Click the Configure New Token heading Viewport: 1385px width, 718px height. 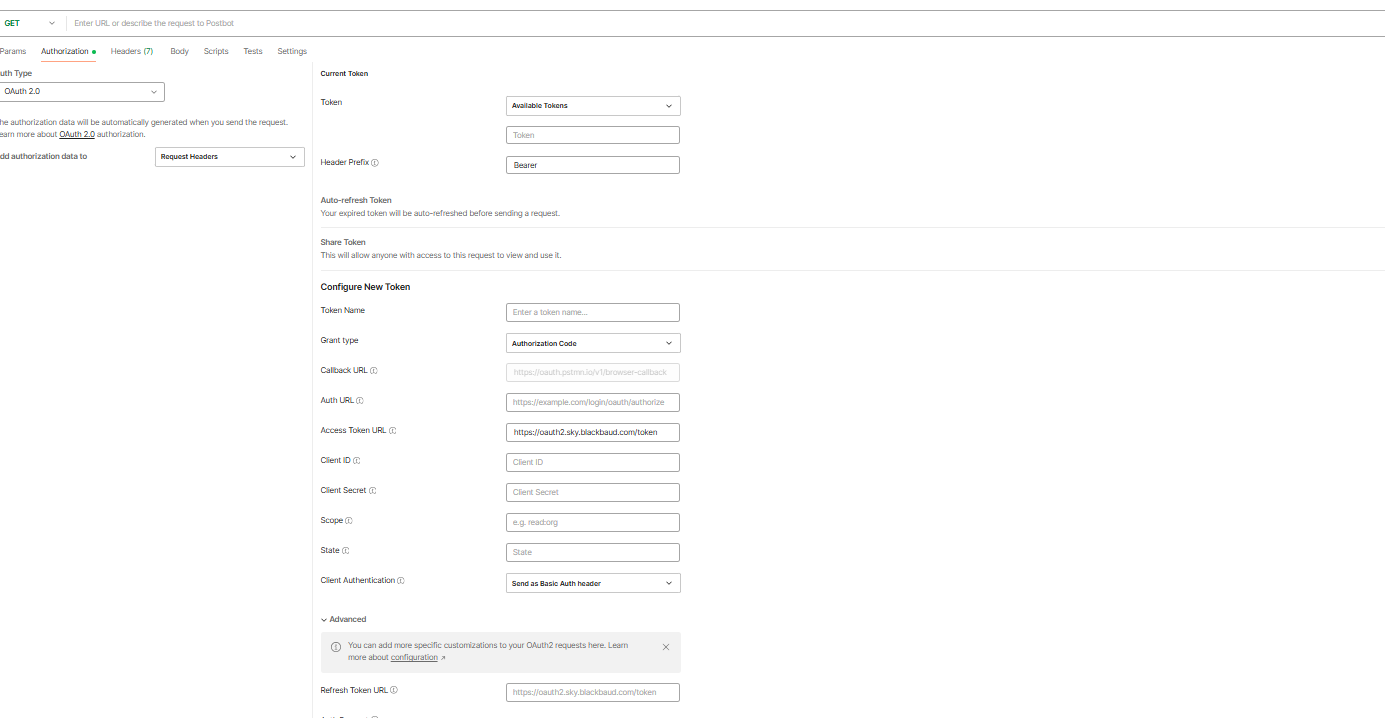click(365, 287)
